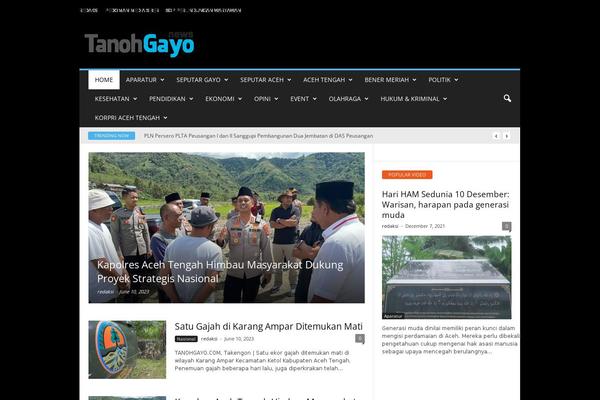This screenshot has height=400, width=600.
Task: Click excerpt text starting TANOHGAYO.COM, Takengon
Action: coord(262,360)
